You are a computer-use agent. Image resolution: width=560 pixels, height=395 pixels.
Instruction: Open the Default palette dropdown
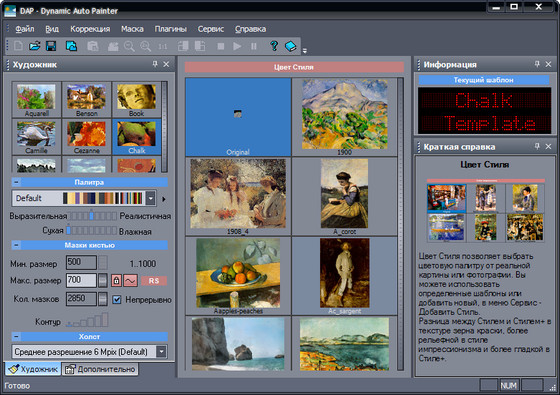pos(151,198)
